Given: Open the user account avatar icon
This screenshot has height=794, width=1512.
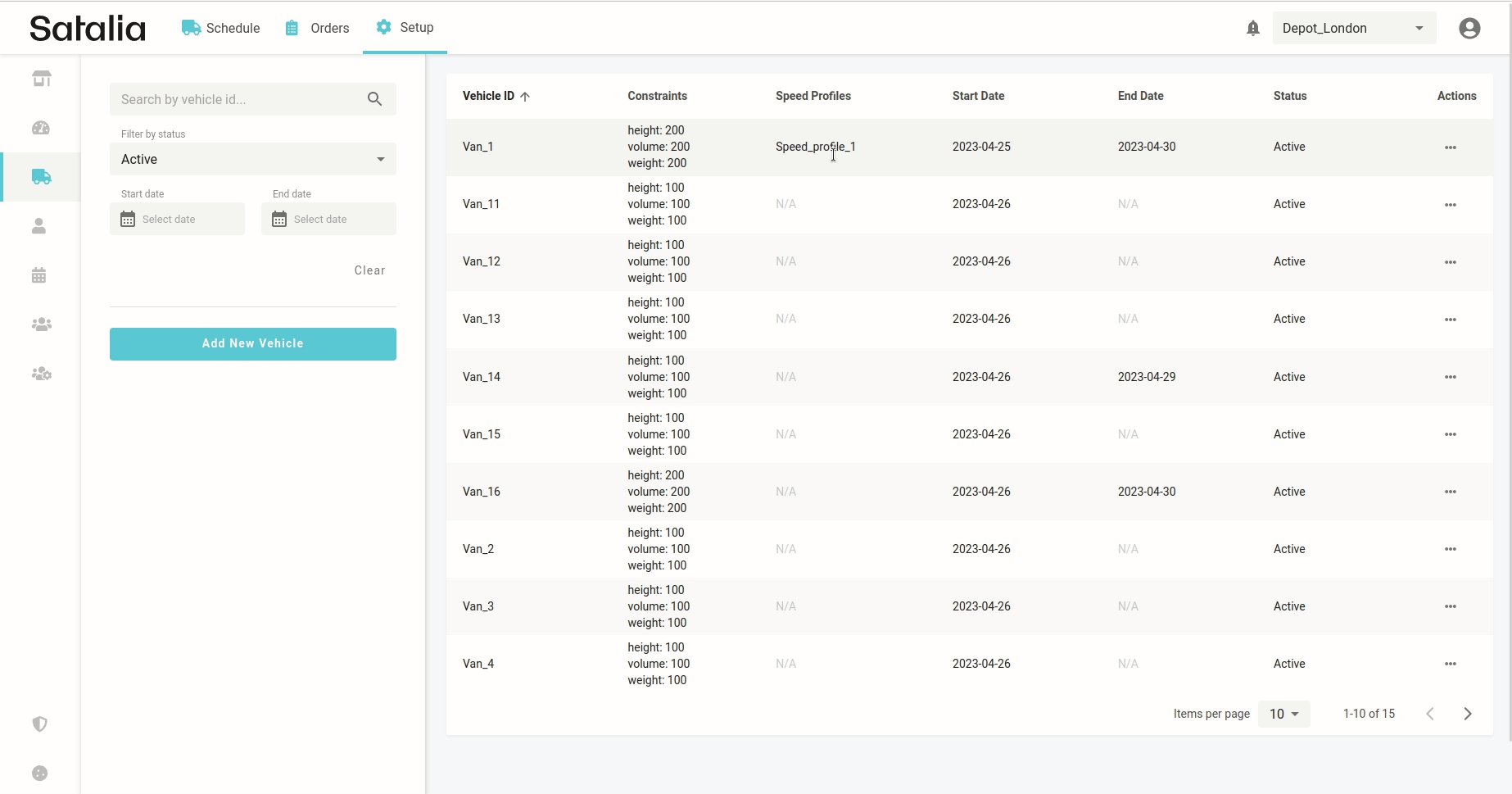Looking at the screenshot, I should [1469, 29].
